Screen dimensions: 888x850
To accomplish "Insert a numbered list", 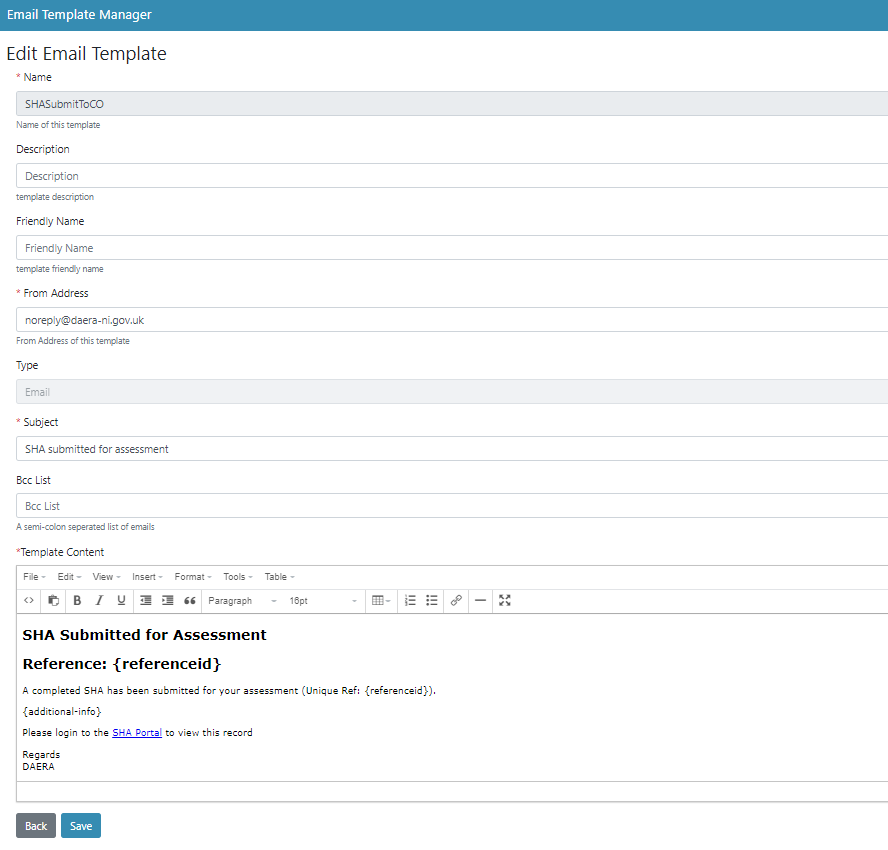I will click(x=410, y=601).
